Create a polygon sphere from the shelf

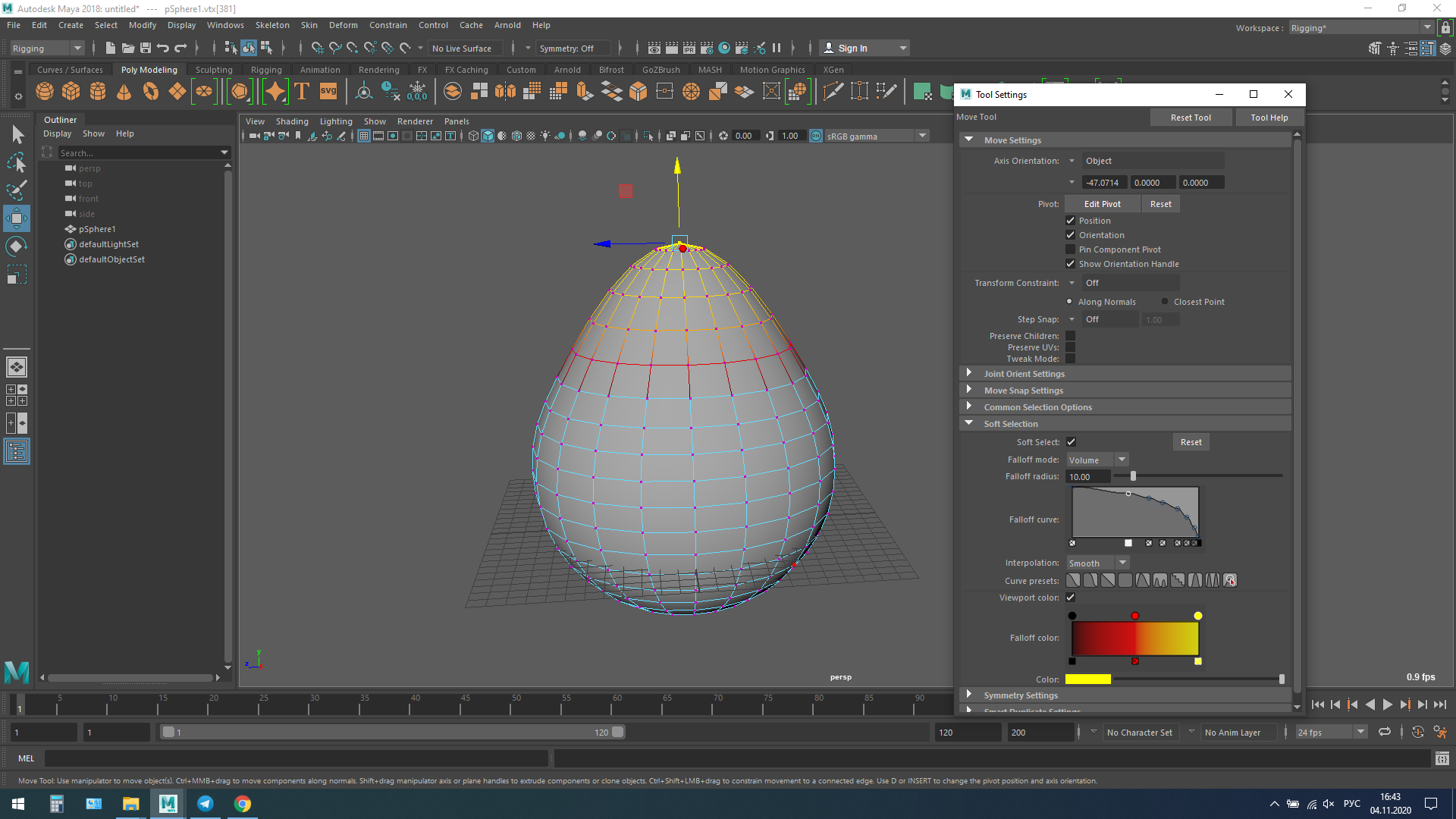tap(45, 92)
